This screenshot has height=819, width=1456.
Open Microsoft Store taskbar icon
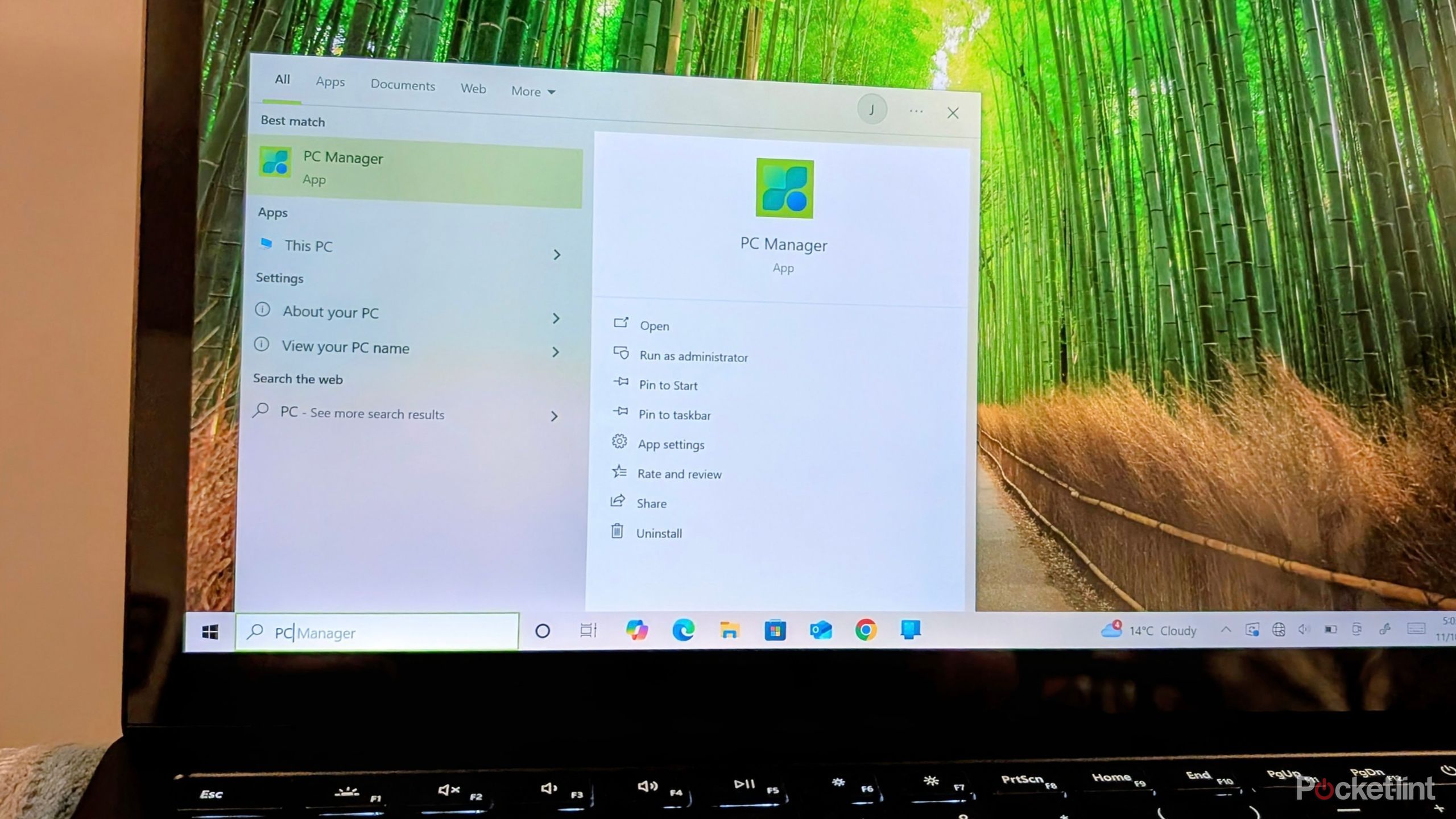tap(775, 630)
